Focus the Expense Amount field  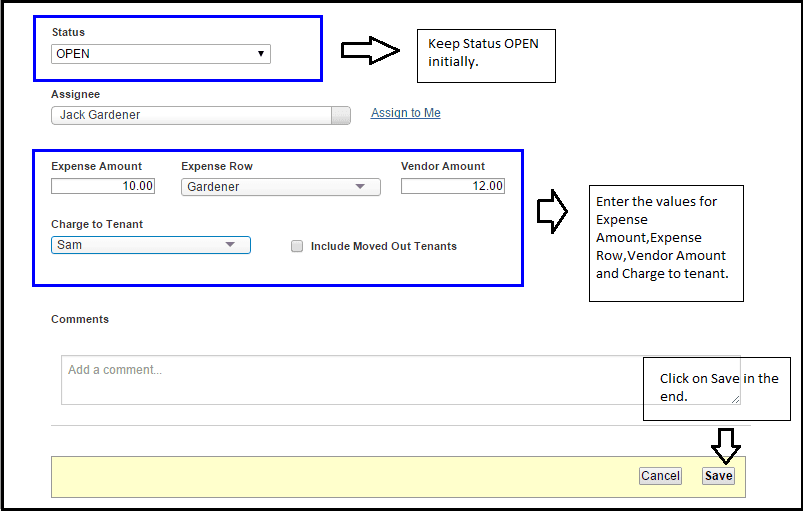[103, 186]
